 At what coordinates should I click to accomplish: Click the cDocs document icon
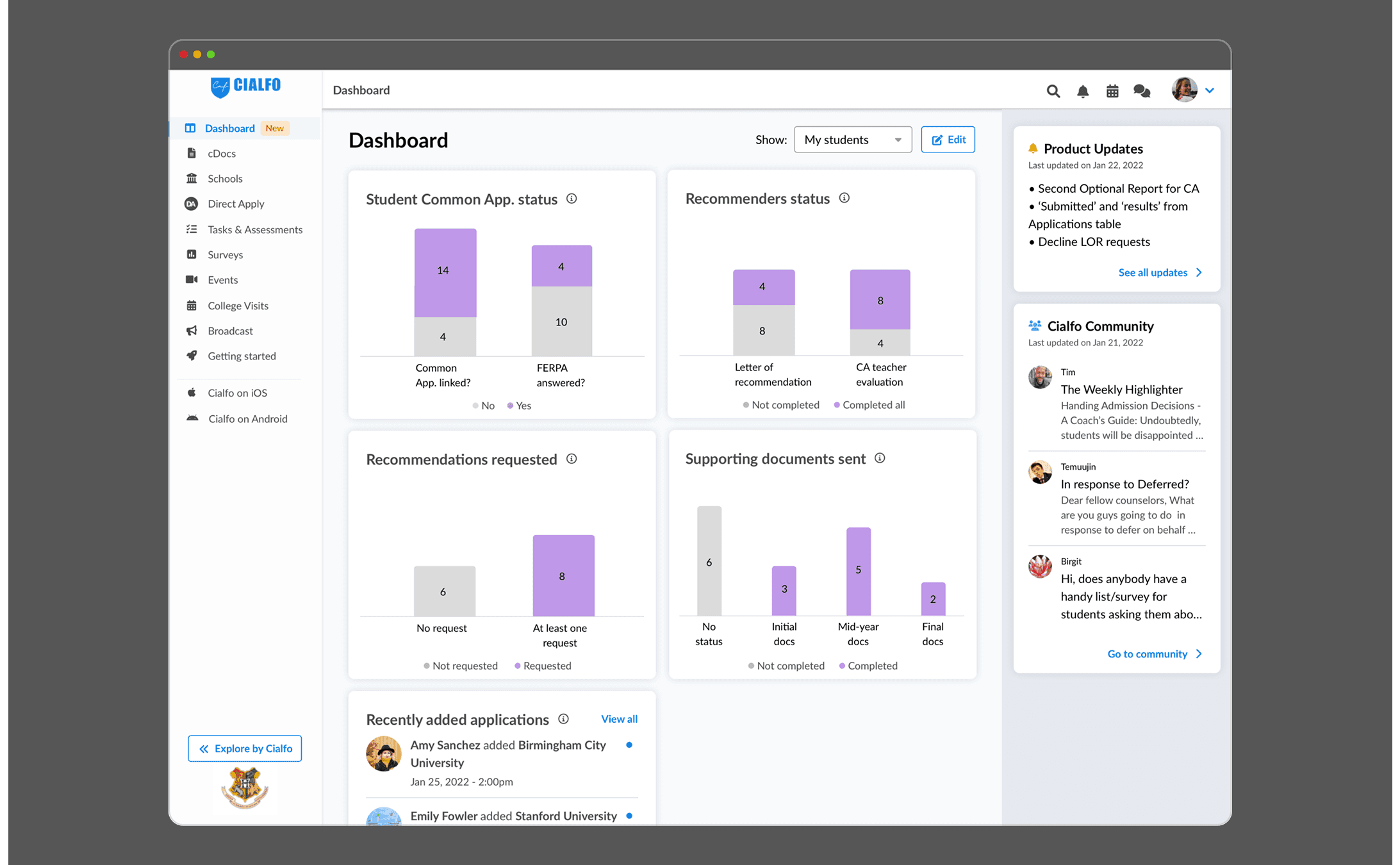pyautogui.click(x=192, y=153)
